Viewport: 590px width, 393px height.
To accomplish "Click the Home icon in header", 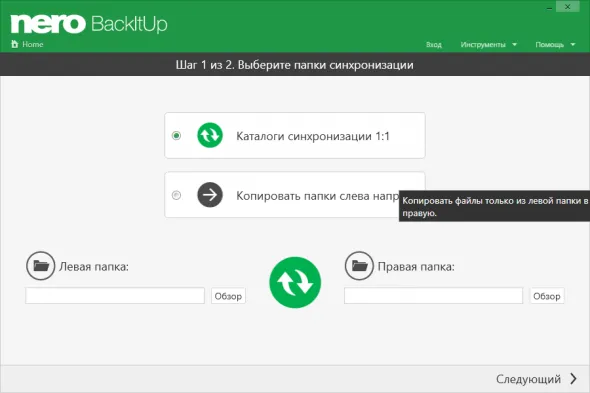I will 15,44.
